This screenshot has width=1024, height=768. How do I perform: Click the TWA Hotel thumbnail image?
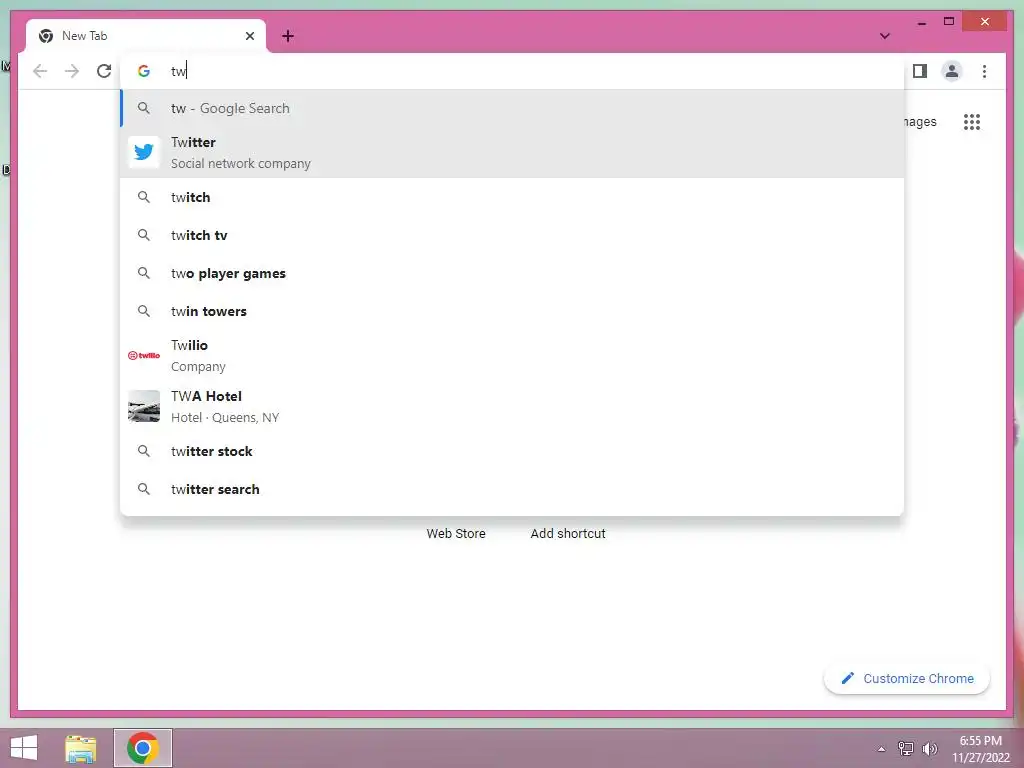point(144,406)
